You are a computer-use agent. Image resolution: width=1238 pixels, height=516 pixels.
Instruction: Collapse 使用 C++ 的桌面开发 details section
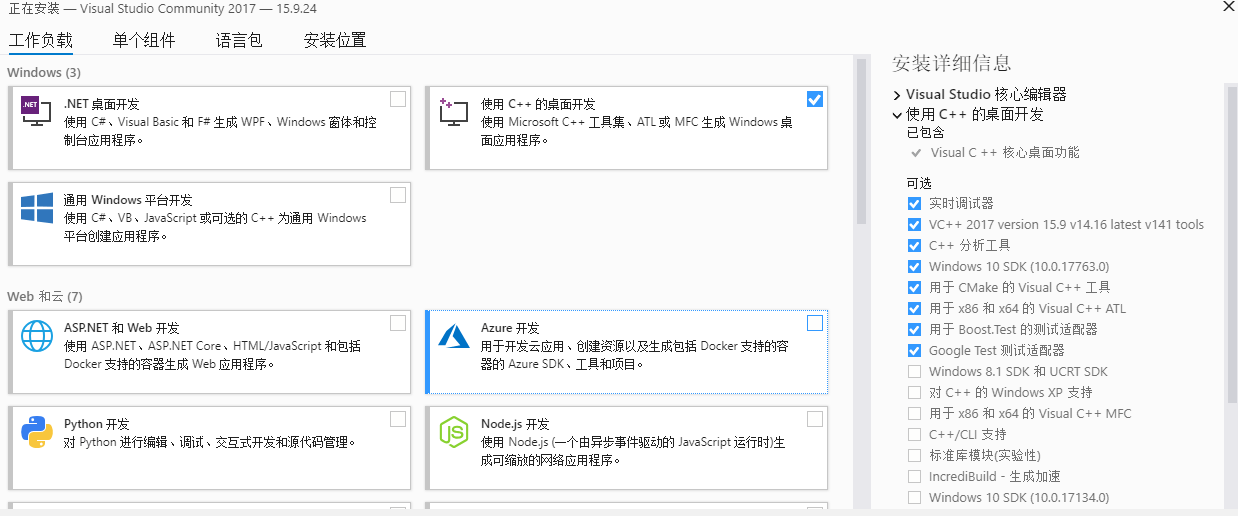tap(897, 115)
